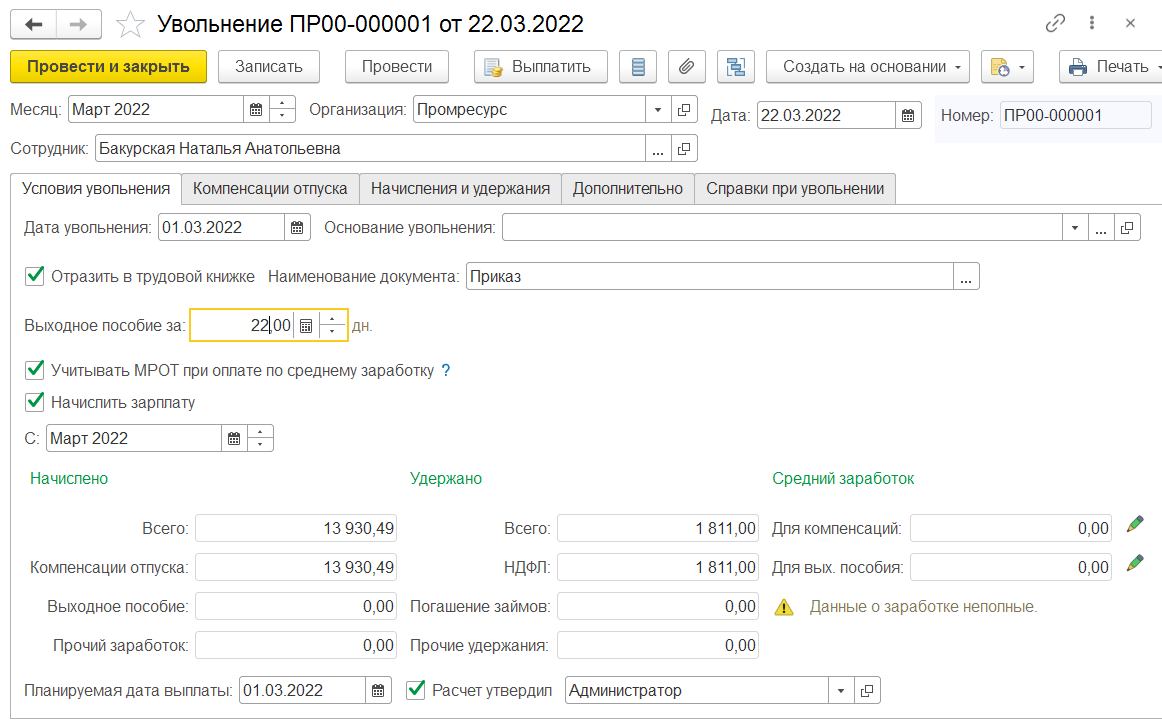Click the paperclip attached files icon
Screen dimensions: 1162x727
(686, 67)
